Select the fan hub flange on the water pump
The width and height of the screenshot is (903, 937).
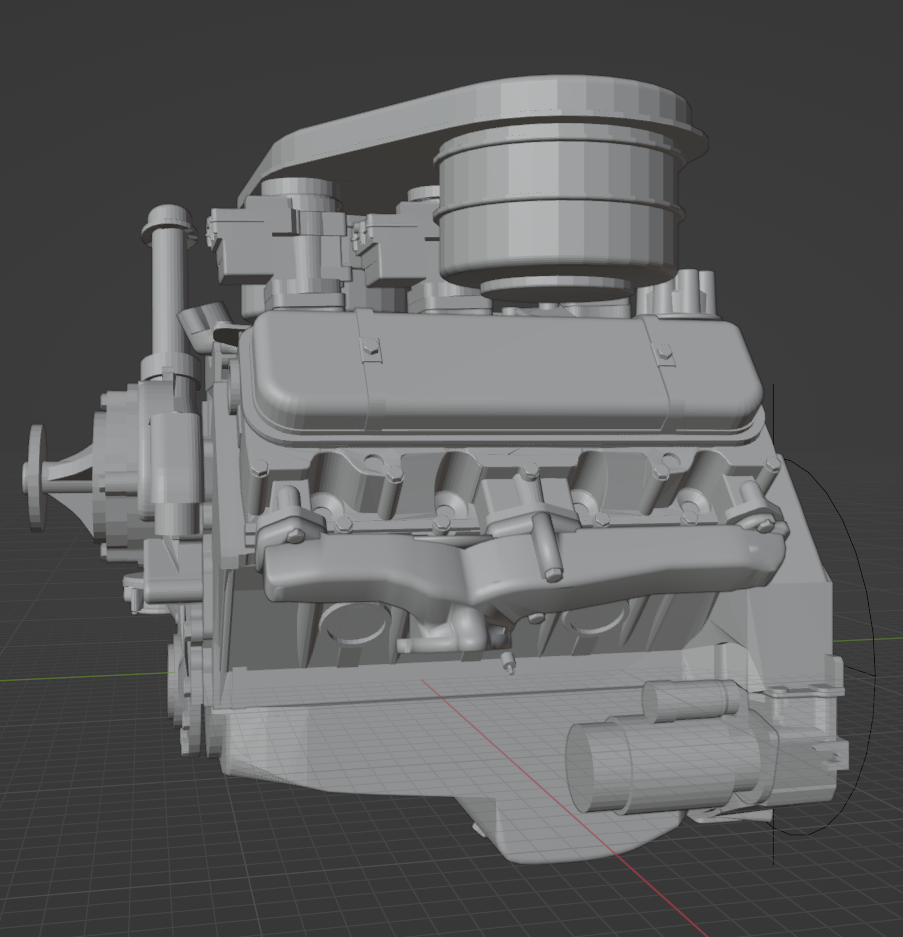36,478
